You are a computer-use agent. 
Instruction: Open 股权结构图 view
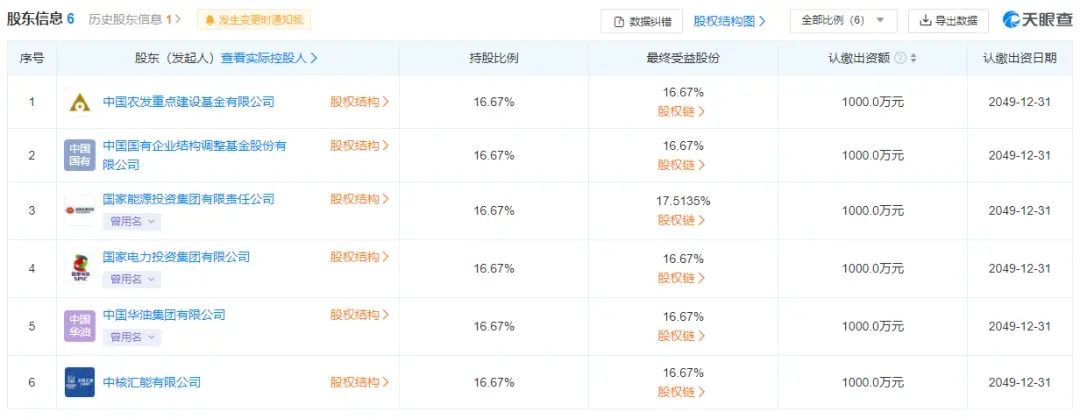coord(729,21)
